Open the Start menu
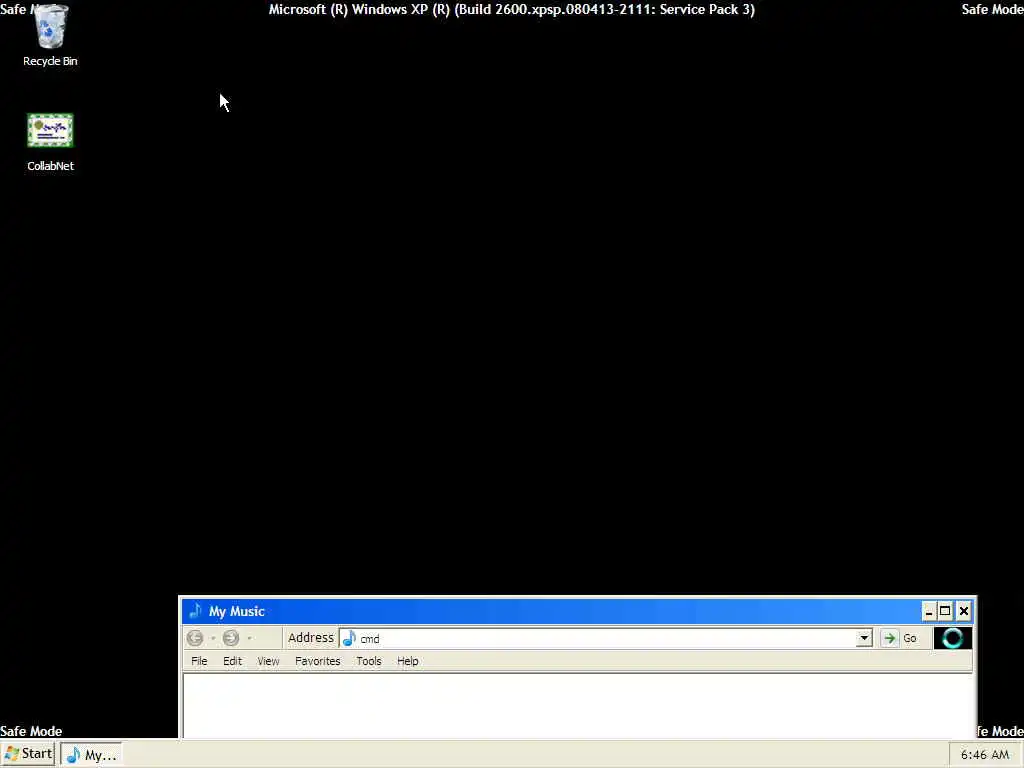The width and height of the screenshot is (1024, 768). pos(27,754)
